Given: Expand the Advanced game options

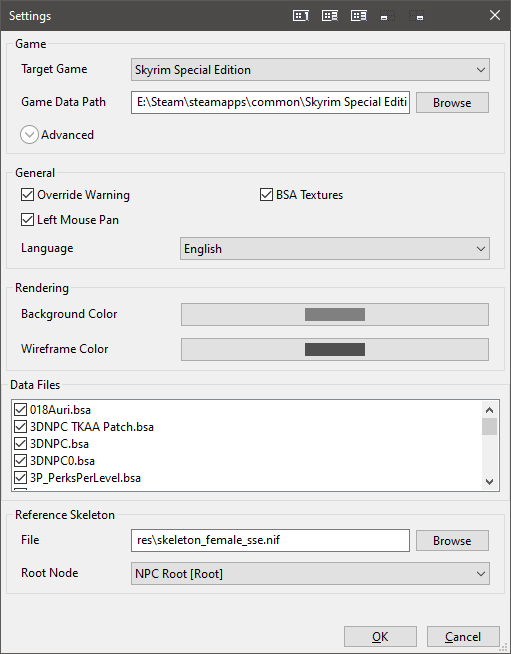Looking at the screenshot, I should (x=29, y=135).
